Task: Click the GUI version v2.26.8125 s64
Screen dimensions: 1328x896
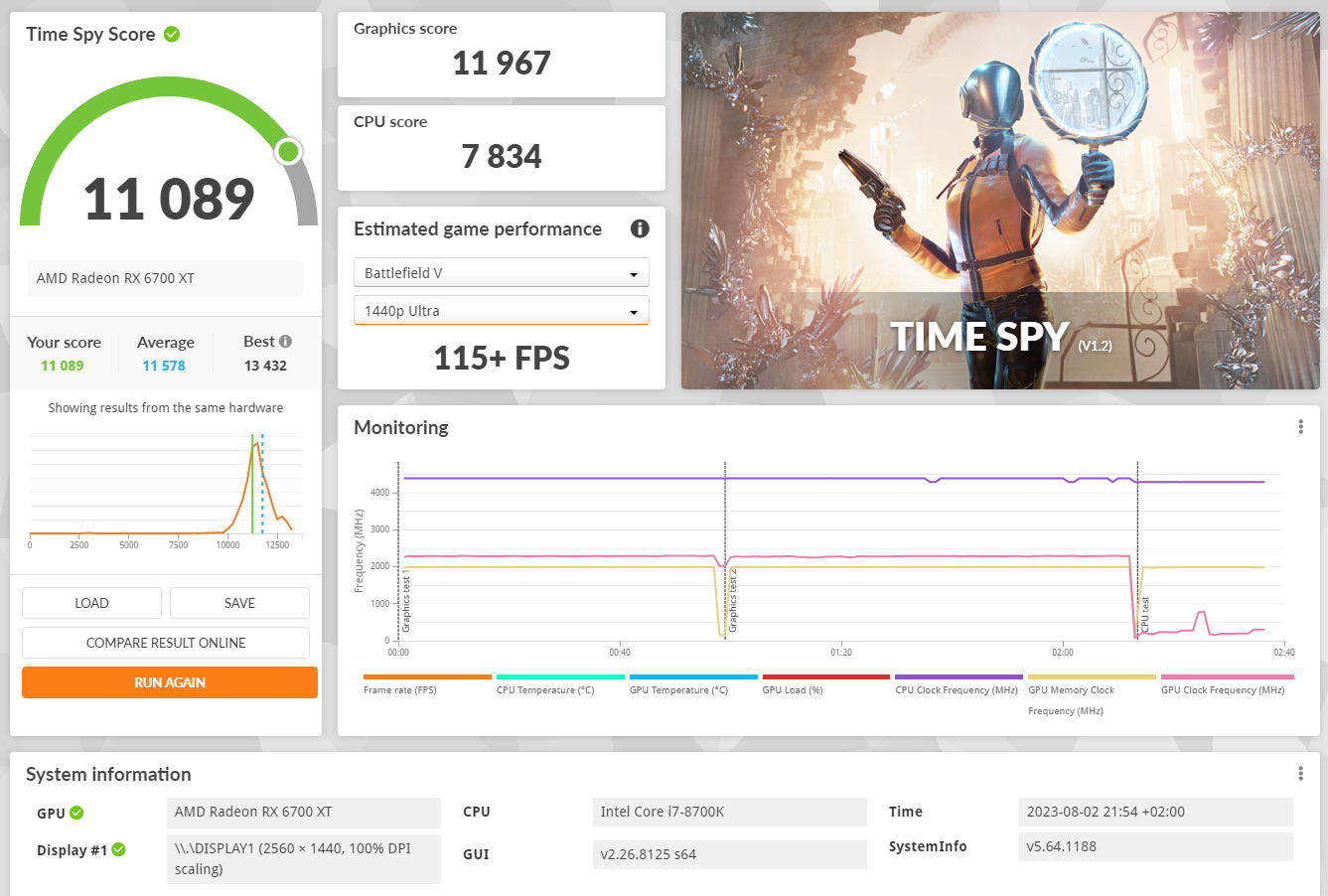Action: tap(730, 854)
